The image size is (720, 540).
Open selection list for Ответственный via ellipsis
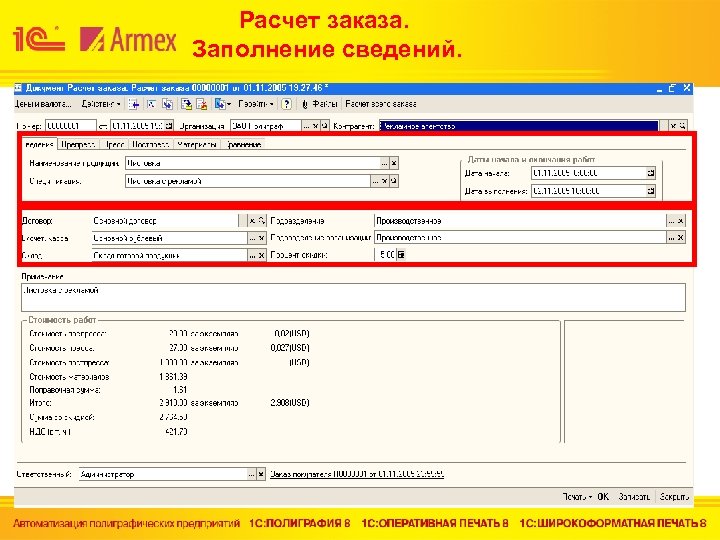click(251, 474)
